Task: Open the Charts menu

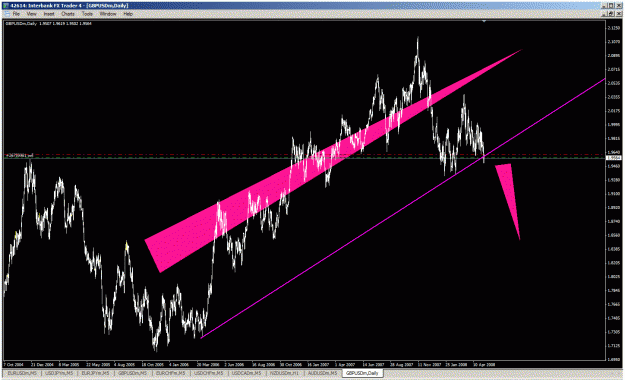Action: point(68,14)
